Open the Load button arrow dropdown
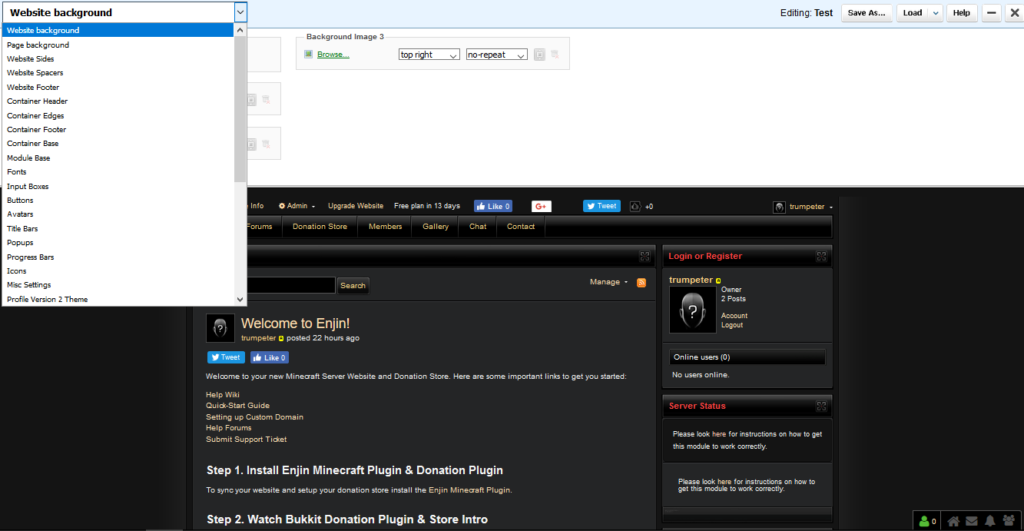The image size is (1024, 531). tap(935, 13)
